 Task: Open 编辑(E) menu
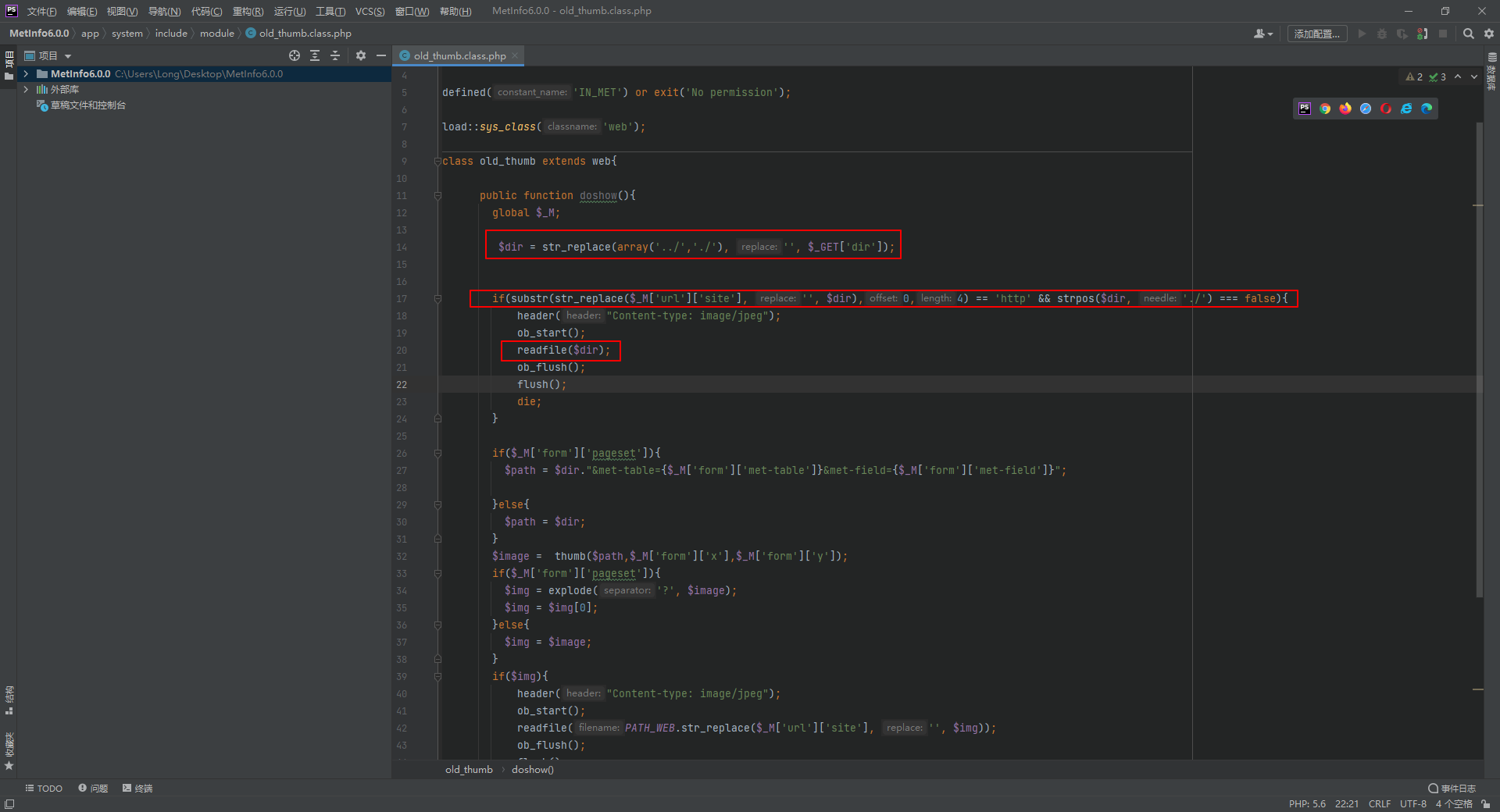(x=82, y=11)
